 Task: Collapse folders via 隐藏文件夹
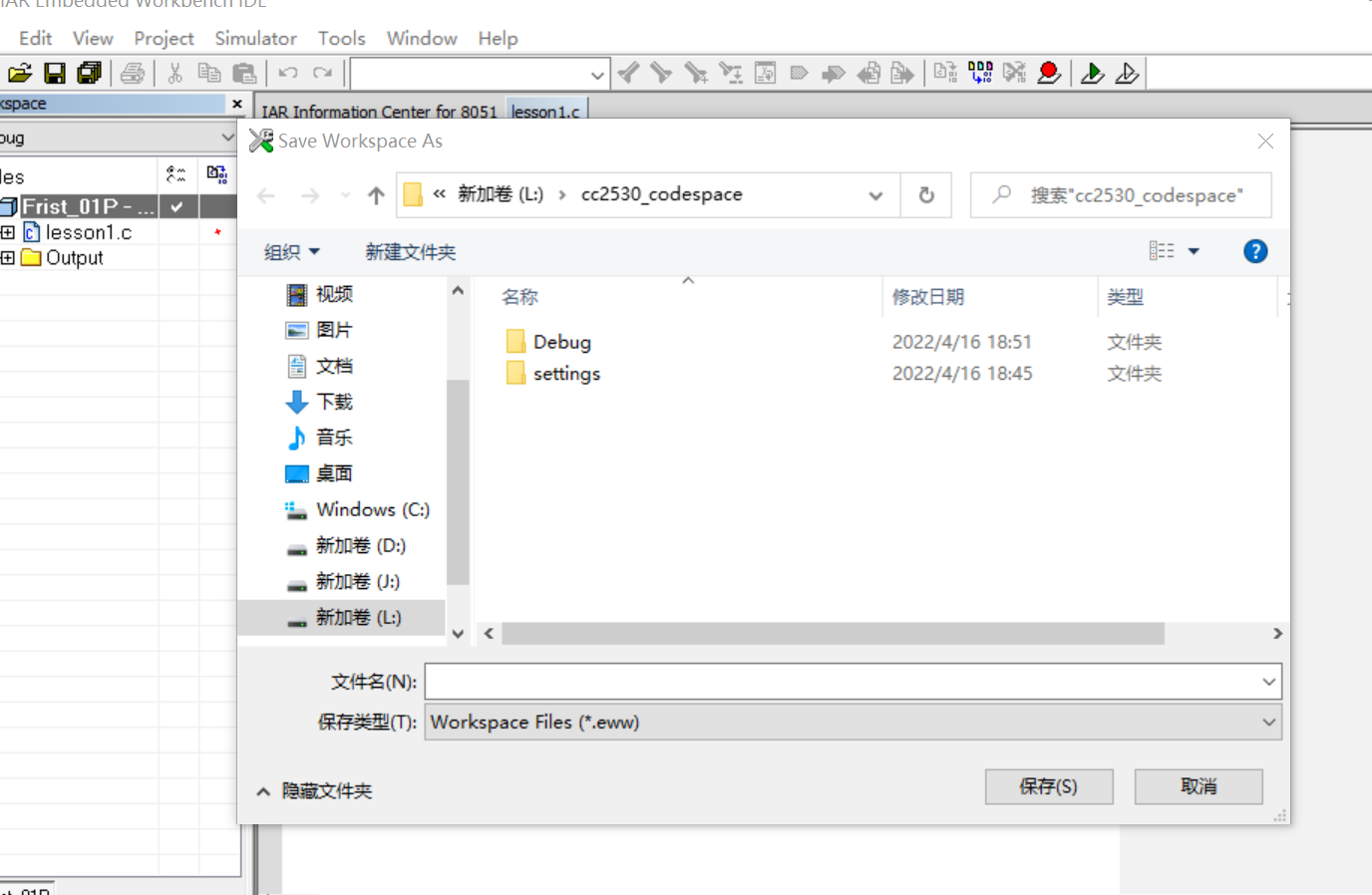click(x=314, y=790)
